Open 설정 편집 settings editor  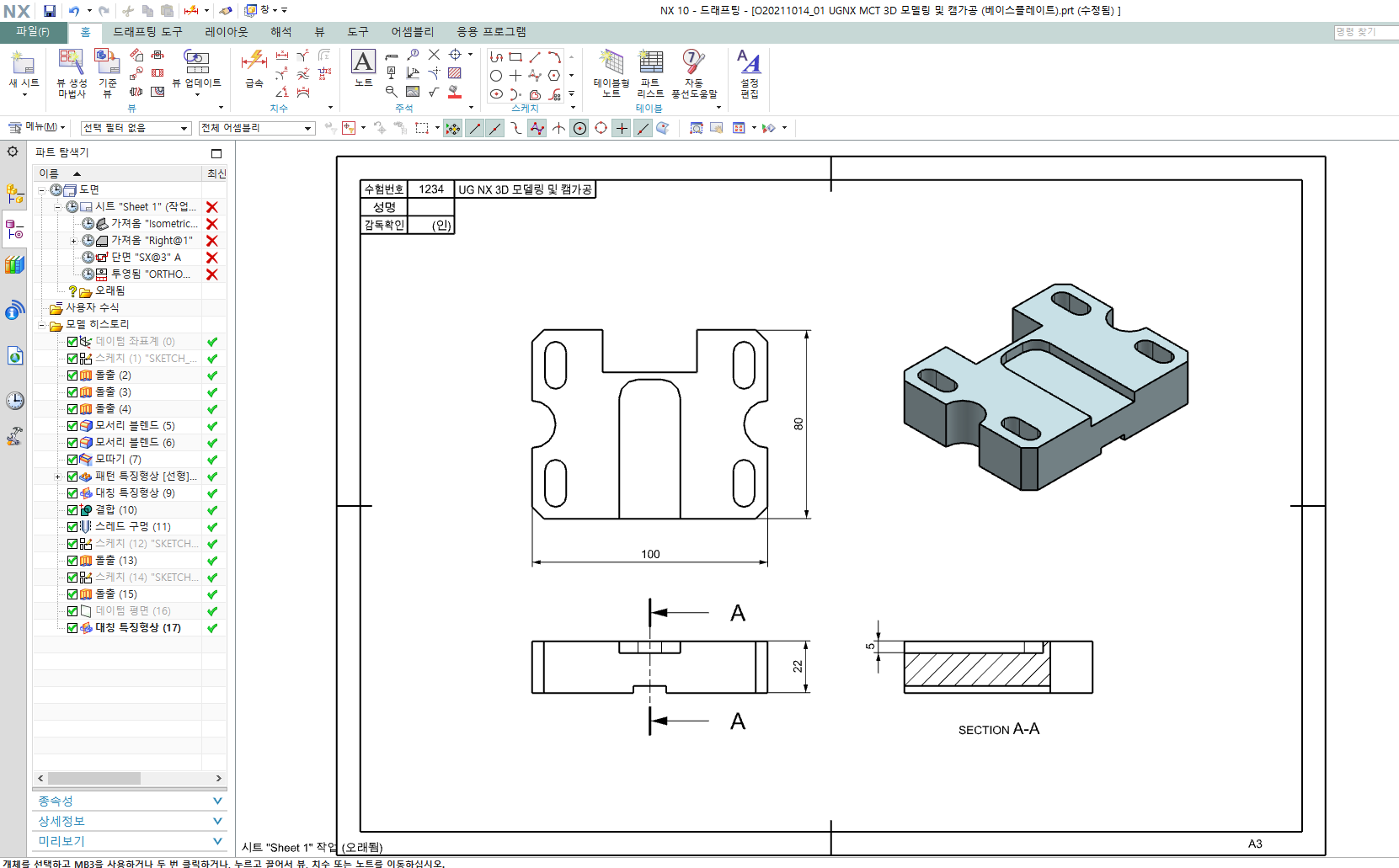(750, 73)
